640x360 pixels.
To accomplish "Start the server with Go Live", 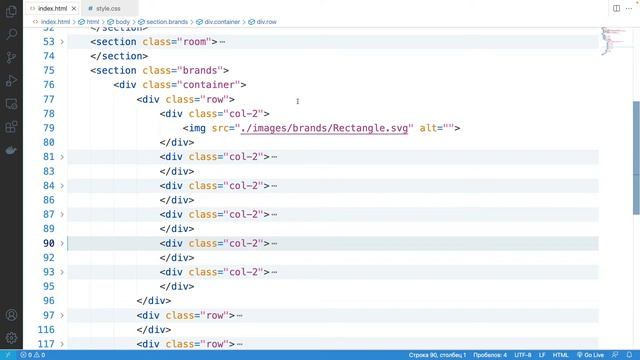I will [x=590, y=355].
